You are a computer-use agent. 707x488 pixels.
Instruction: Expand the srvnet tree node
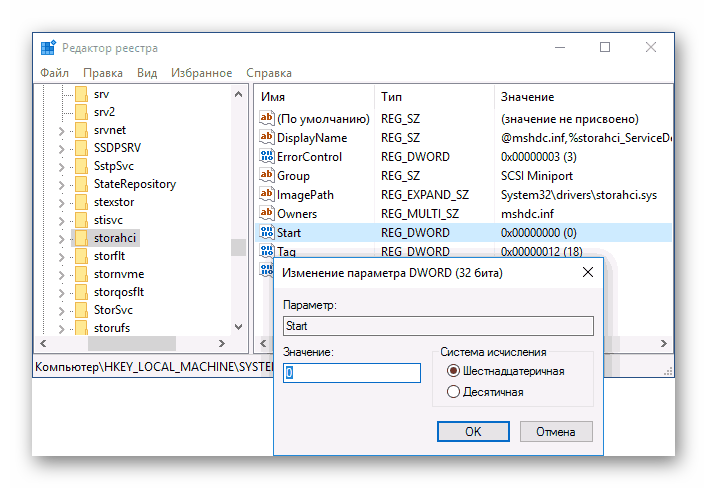(61, 131)
